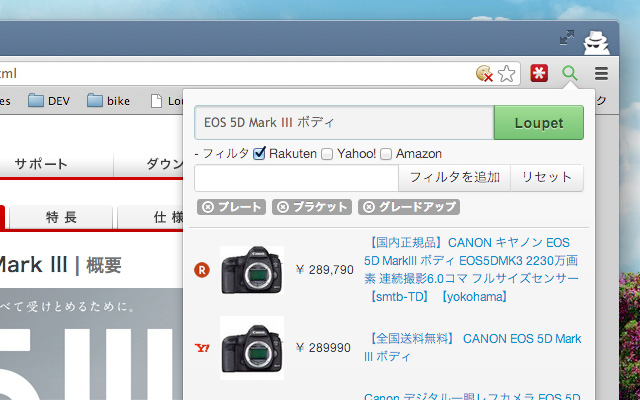Click the フィルタを追加 button

point(454,178)
